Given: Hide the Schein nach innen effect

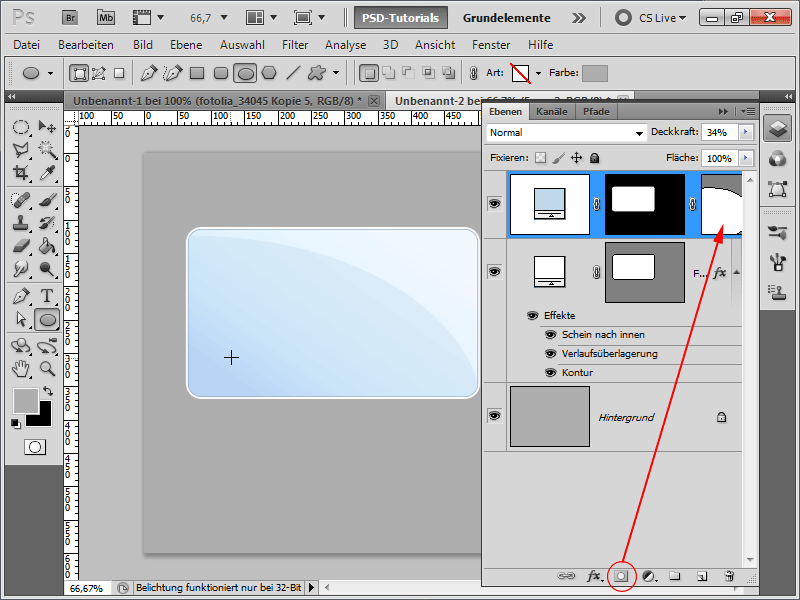Looking at the screenshot, I should (x=550, y=335).
